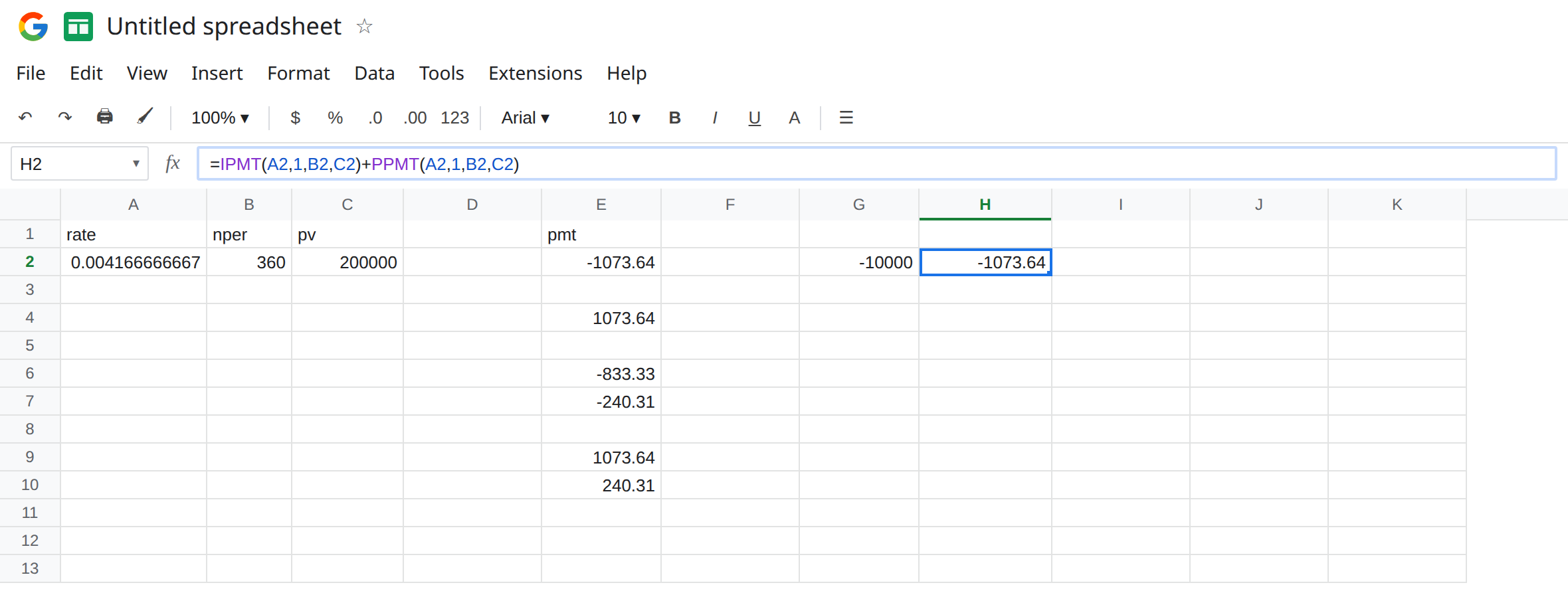The image size is (1568, 591).
Task: Open the 100% zoom dropdown
Action: 220,118
